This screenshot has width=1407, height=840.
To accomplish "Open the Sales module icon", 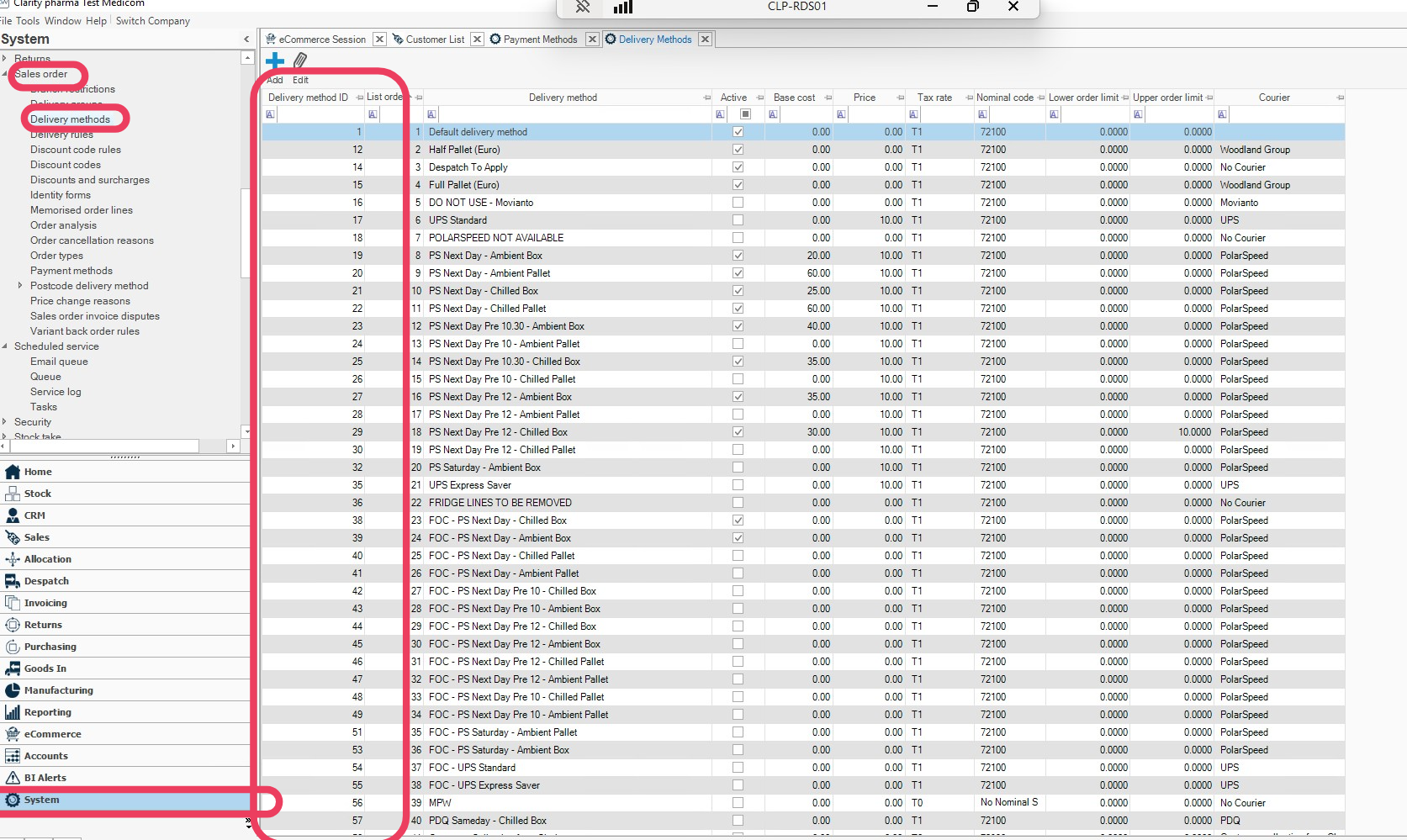I will tap(13, 537).
